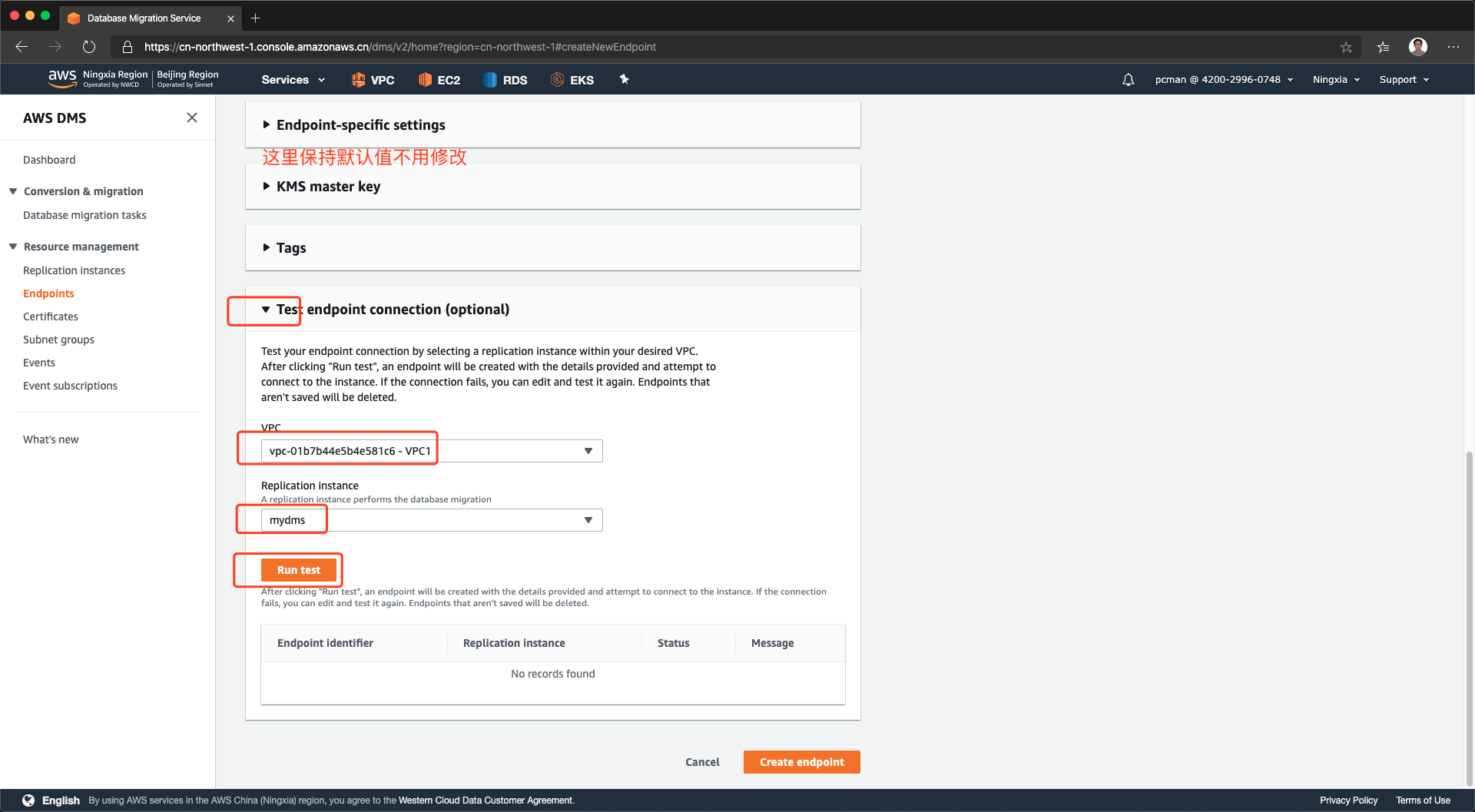Image resolution: width=1475 pixels, height=812 pixels.
Task: Open the EKS service shortcut
Action: pos(558,80)
